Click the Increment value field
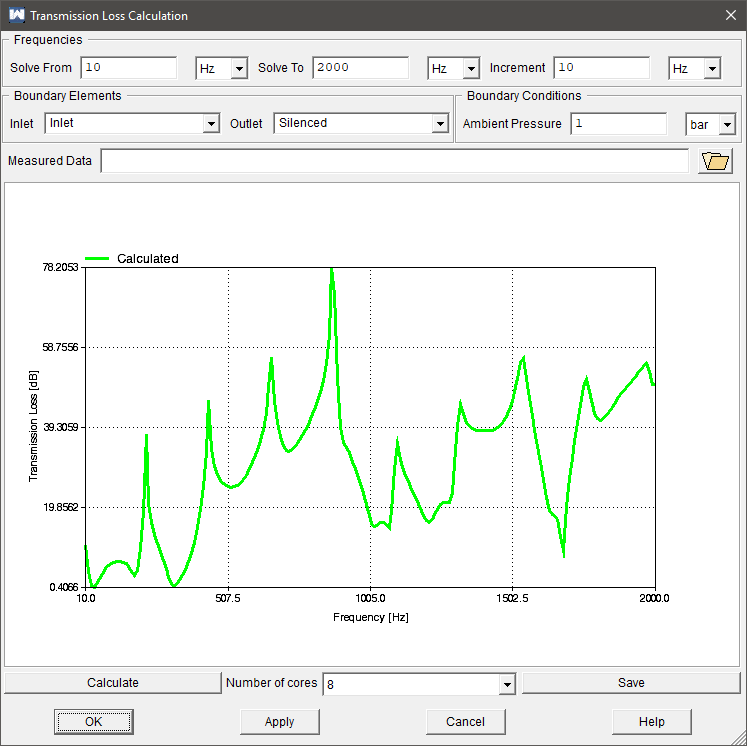This screenshot has width=747, height=746. (602, 68)
